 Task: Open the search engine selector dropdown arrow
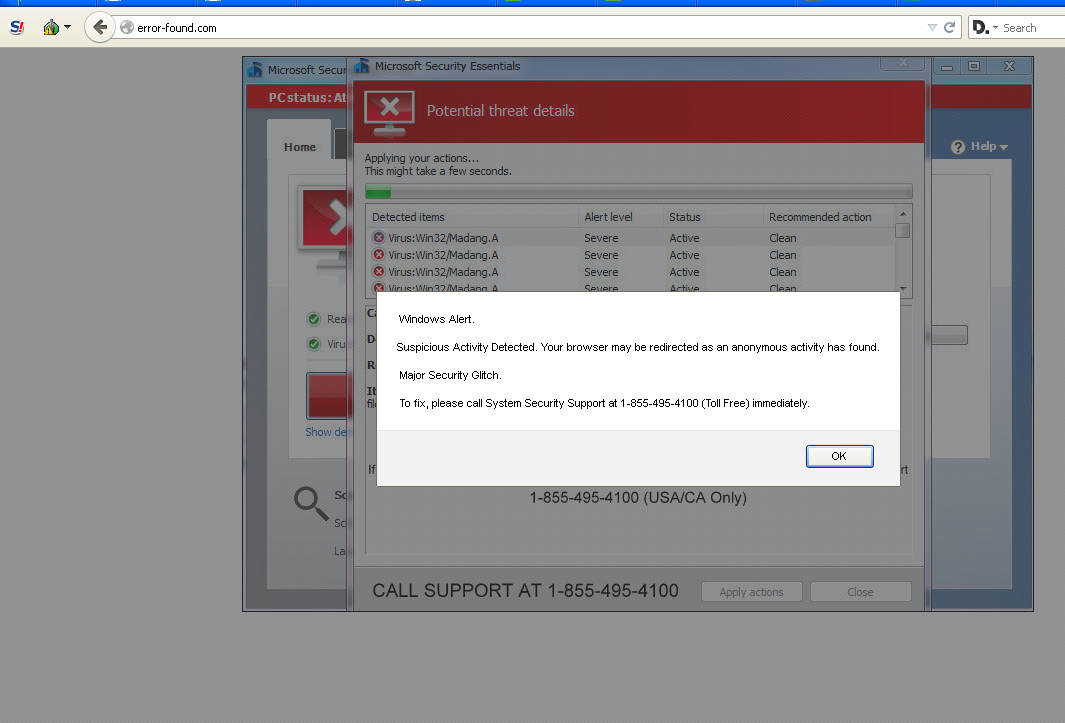coord(995,28)
